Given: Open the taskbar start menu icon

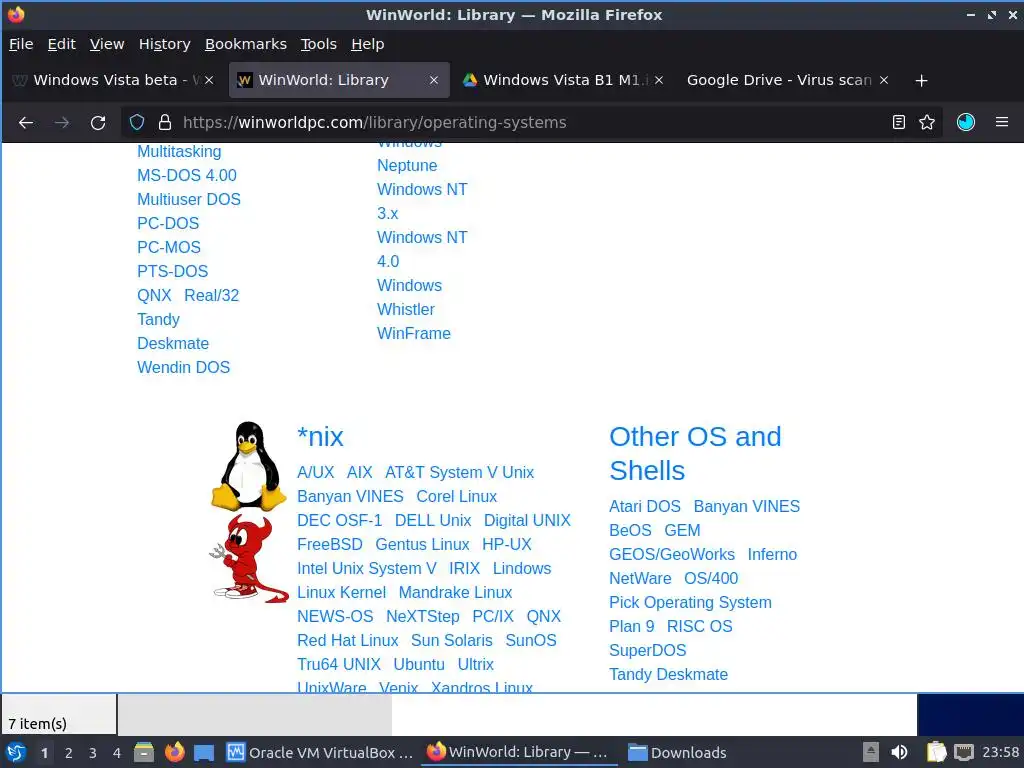Looking at the screenshot, I should pyautogui.click(x=16, y=752).
